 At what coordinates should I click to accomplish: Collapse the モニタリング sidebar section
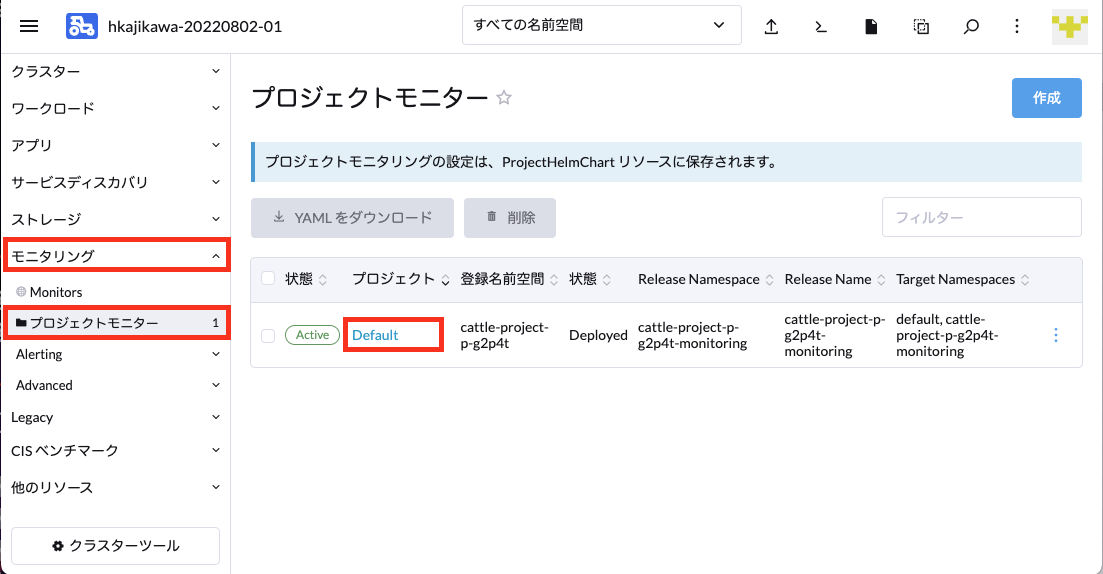117,255
